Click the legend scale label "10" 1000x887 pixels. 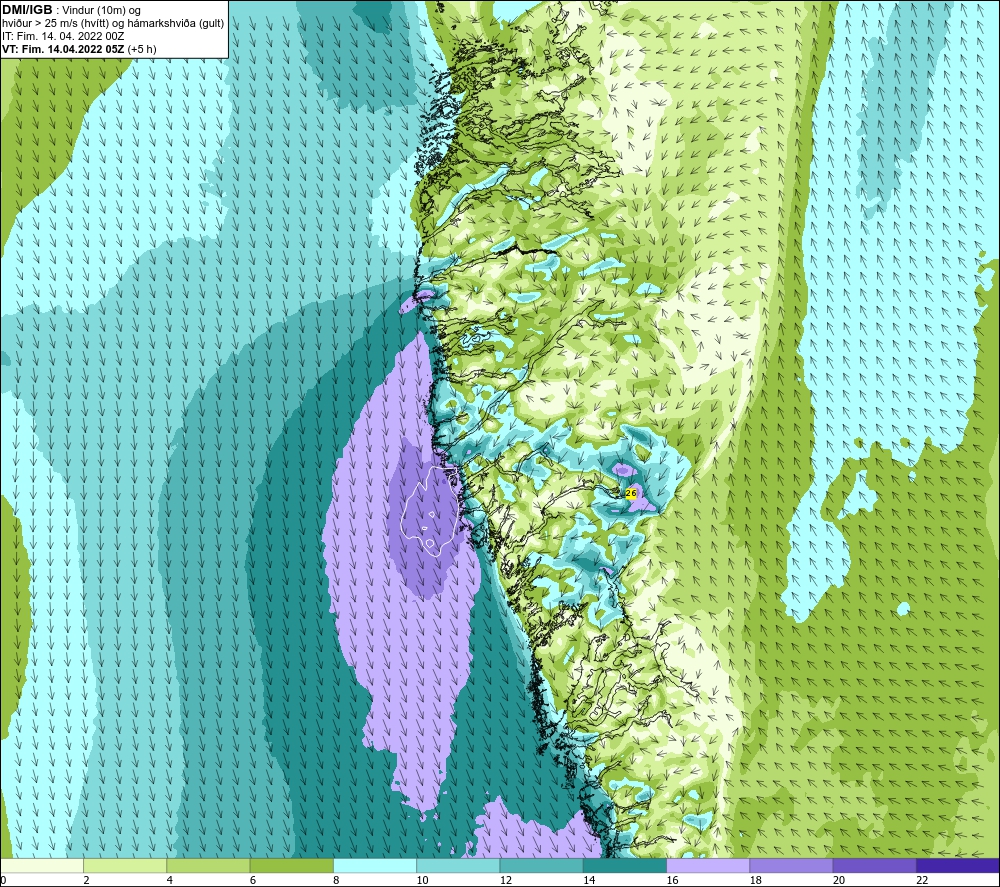click(422, 880)
